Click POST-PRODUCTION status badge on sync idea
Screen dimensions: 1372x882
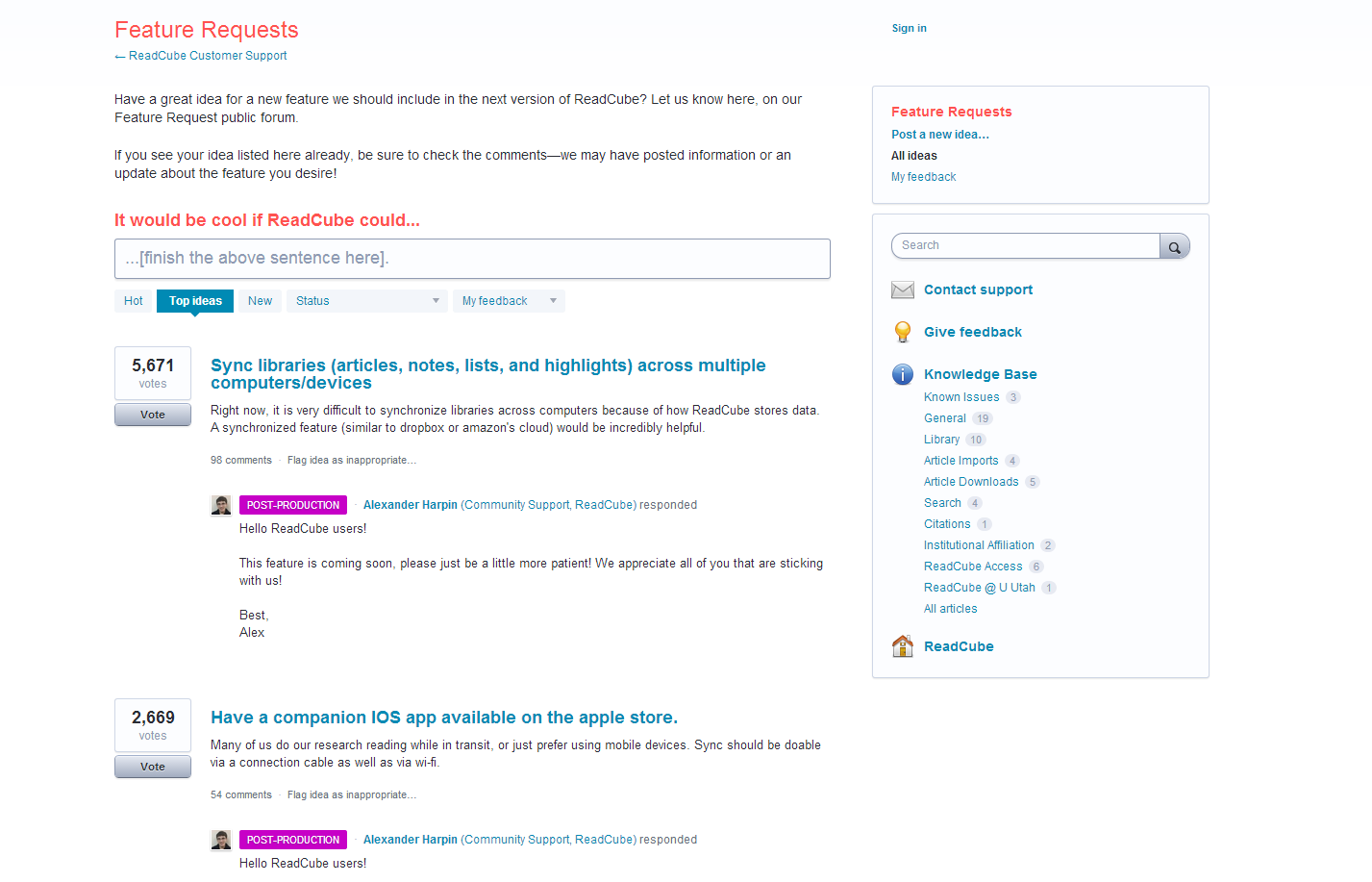point(293,505)
